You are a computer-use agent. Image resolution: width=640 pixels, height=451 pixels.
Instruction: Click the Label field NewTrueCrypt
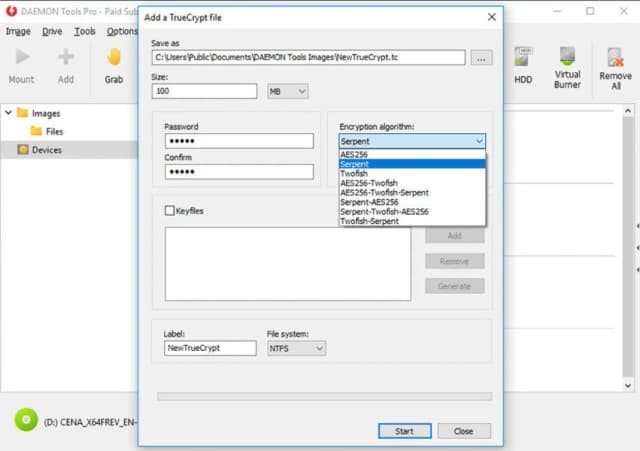[x=210, y=348]
